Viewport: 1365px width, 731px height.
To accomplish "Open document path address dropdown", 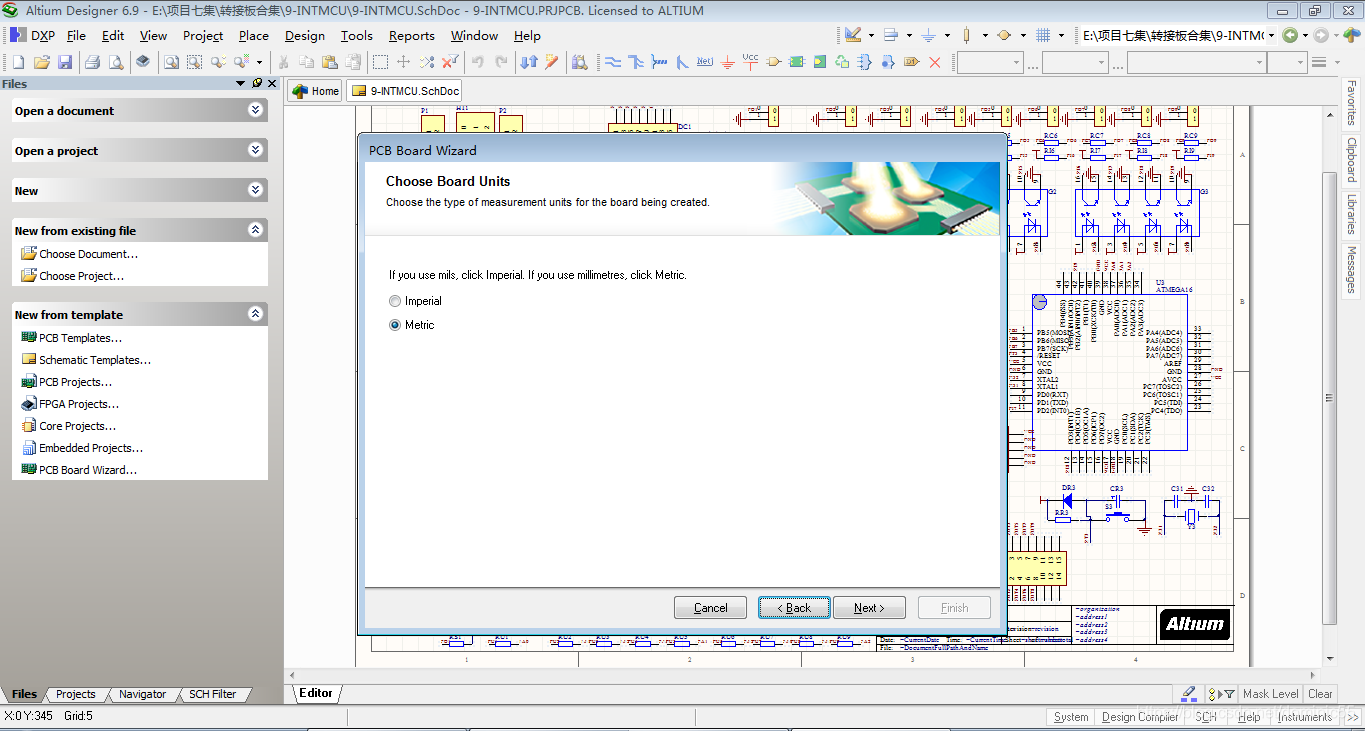I will [x=1272, y=35].
